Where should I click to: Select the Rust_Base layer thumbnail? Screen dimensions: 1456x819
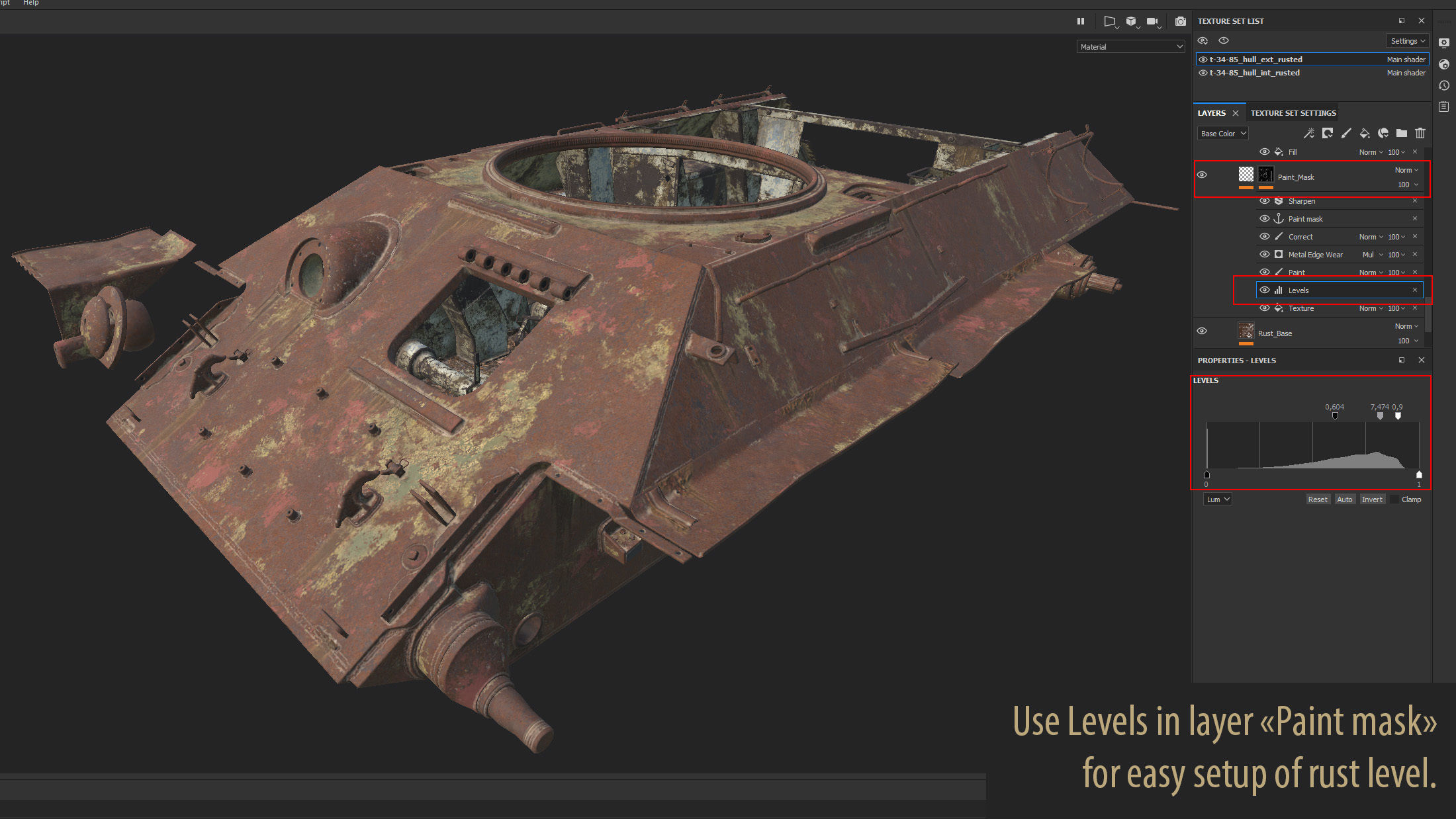1246,331
